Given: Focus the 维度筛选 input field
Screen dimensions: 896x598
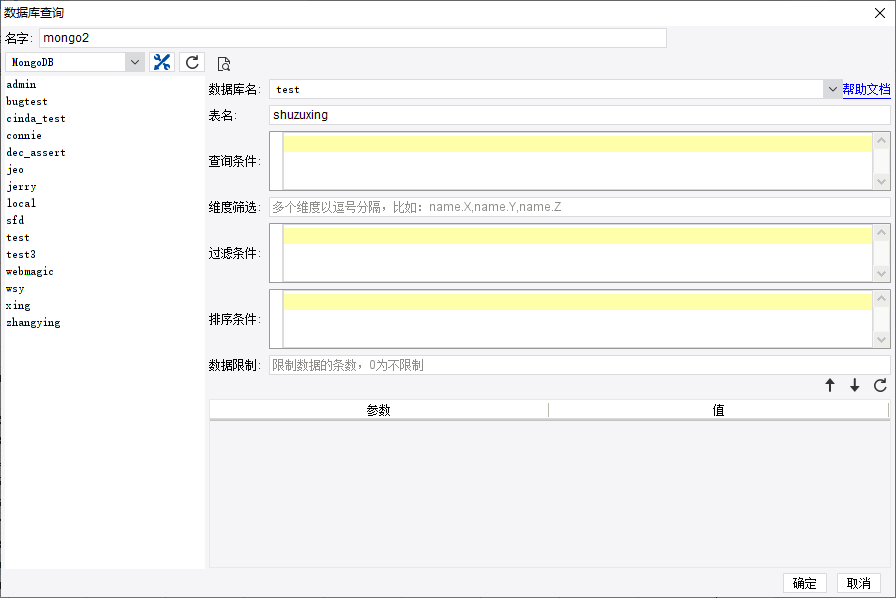Looking at the screenshot, I should (x=579, y=207).
